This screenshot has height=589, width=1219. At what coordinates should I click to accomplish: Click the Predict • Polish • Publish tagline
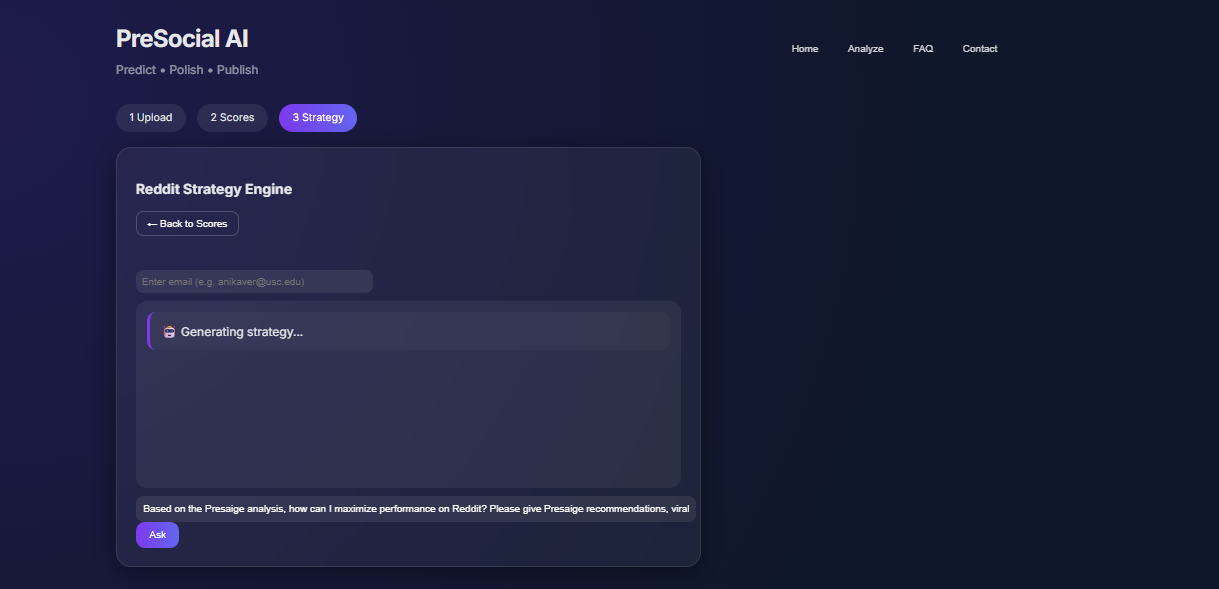pos(187,70)
